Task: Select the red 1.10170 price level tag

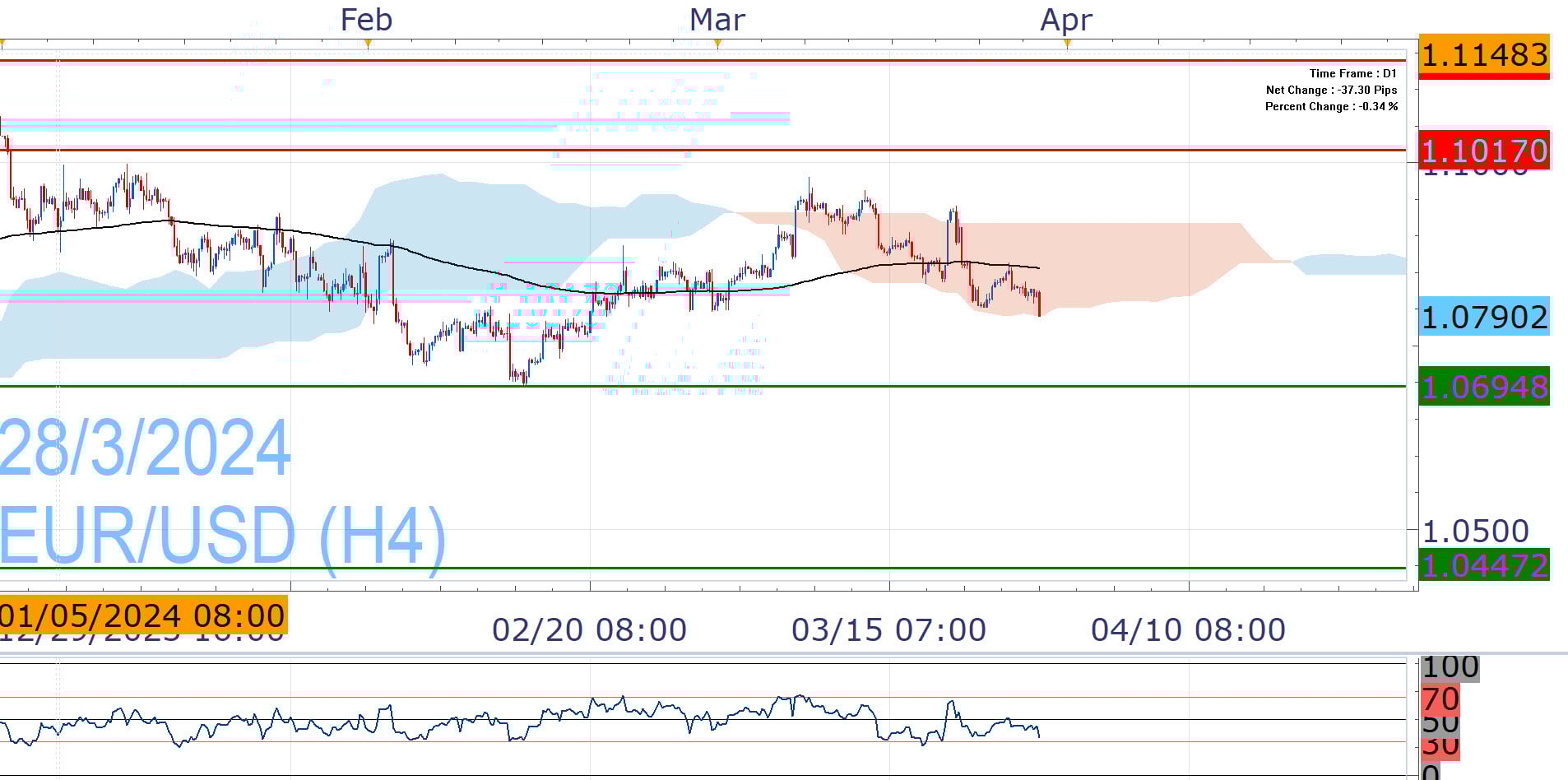Action: pos(1483,151)
